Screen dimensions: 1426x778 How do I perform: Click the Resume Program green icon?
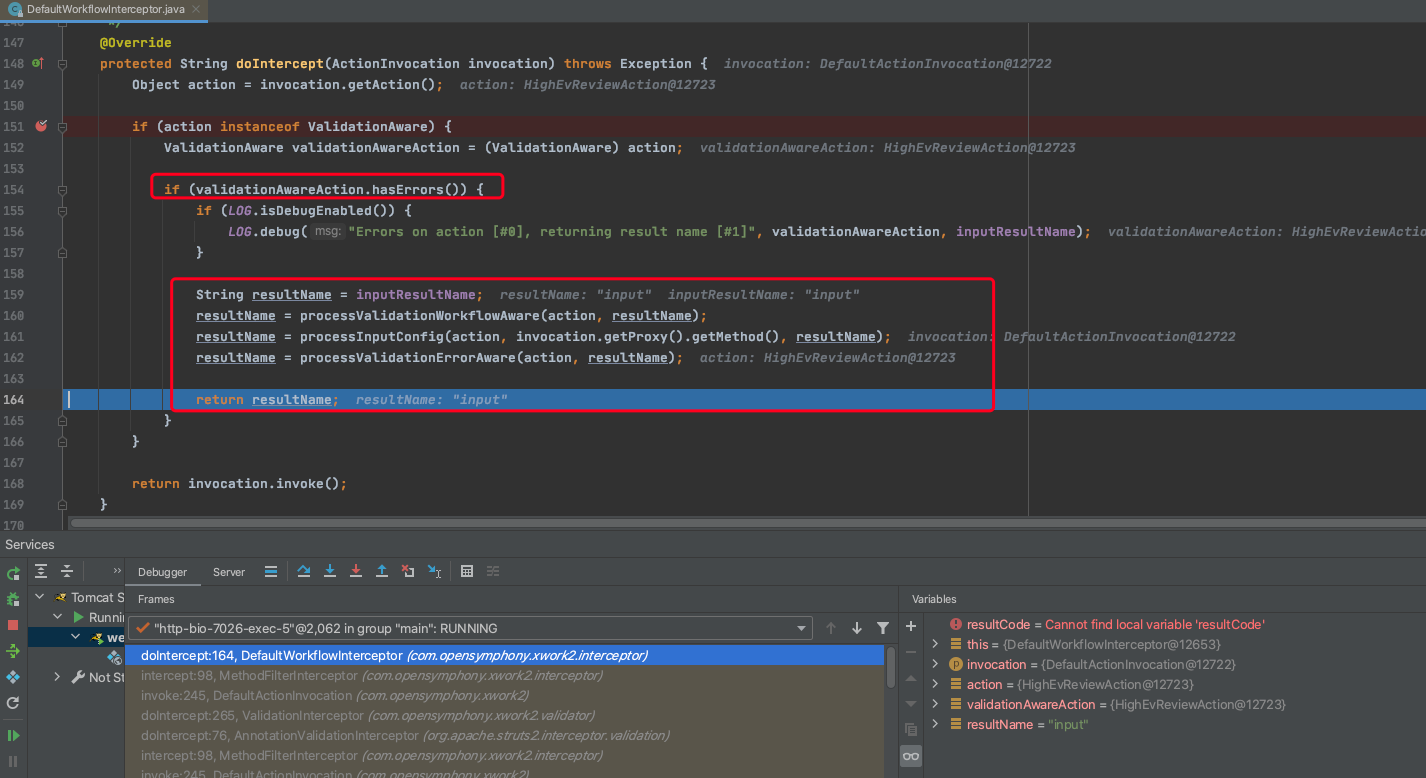(13, 735)
